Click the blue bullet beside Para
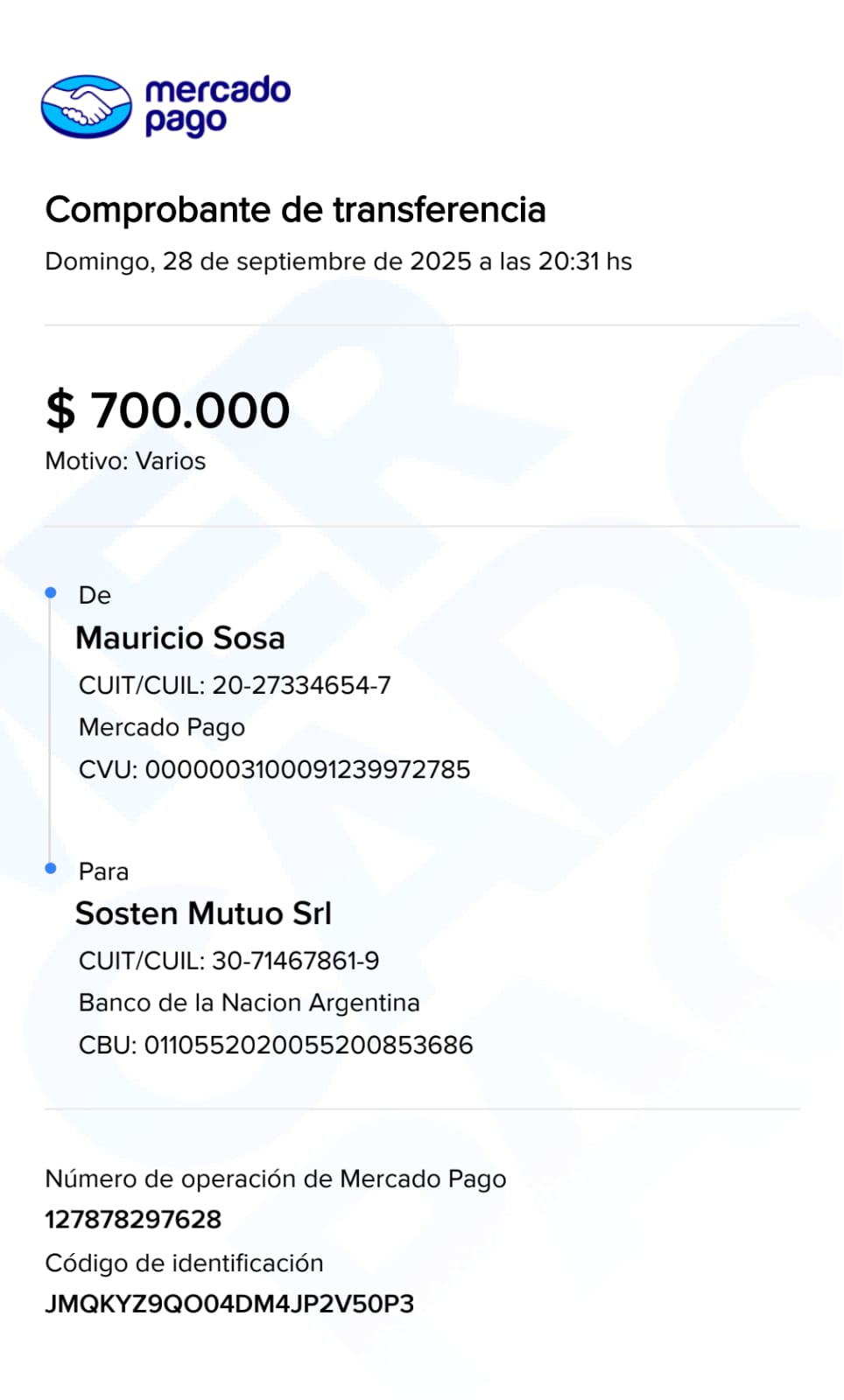 pyautogui.click(x=51, y=868)
